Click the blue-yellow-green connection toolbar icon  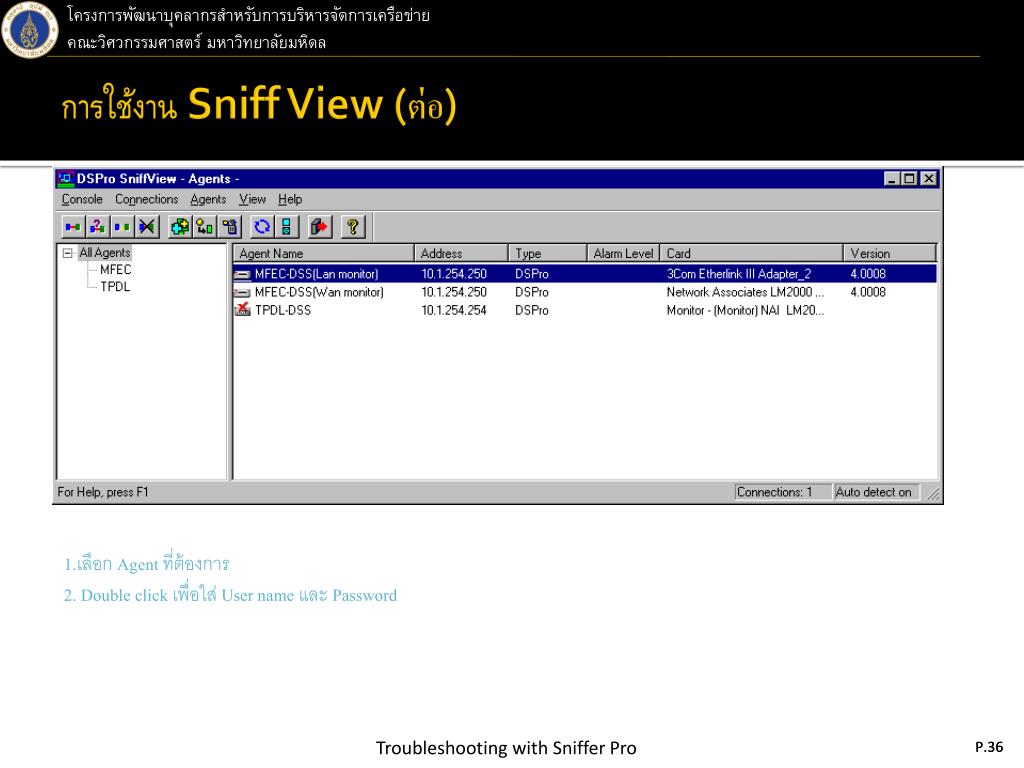point(122,227)
